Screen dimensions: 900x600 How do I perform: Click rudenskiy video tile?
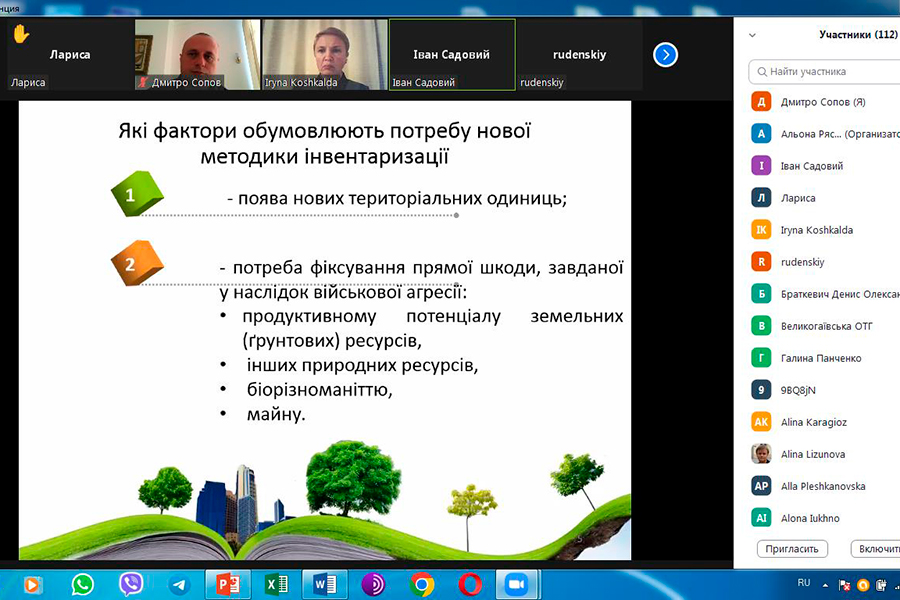[x=580, y=55]
